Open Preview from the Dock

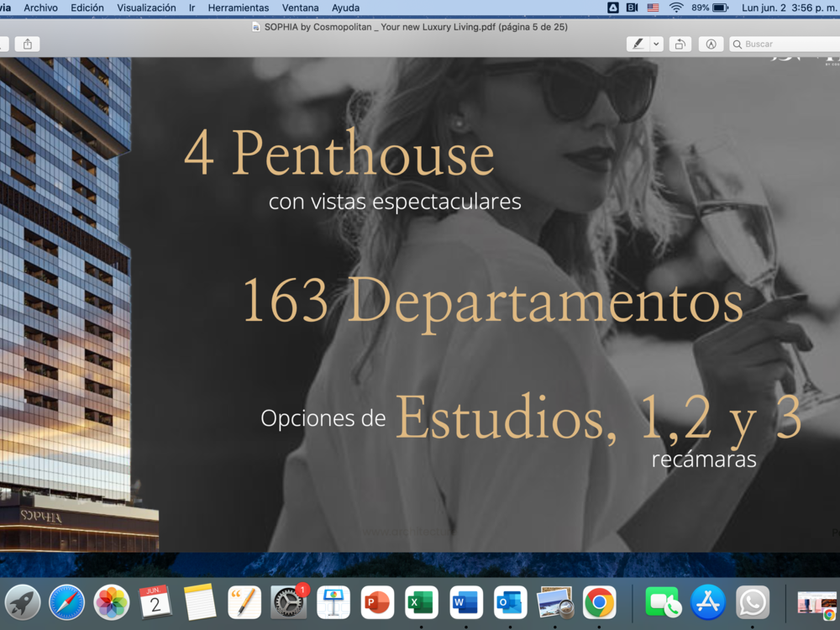pos(555,602)
